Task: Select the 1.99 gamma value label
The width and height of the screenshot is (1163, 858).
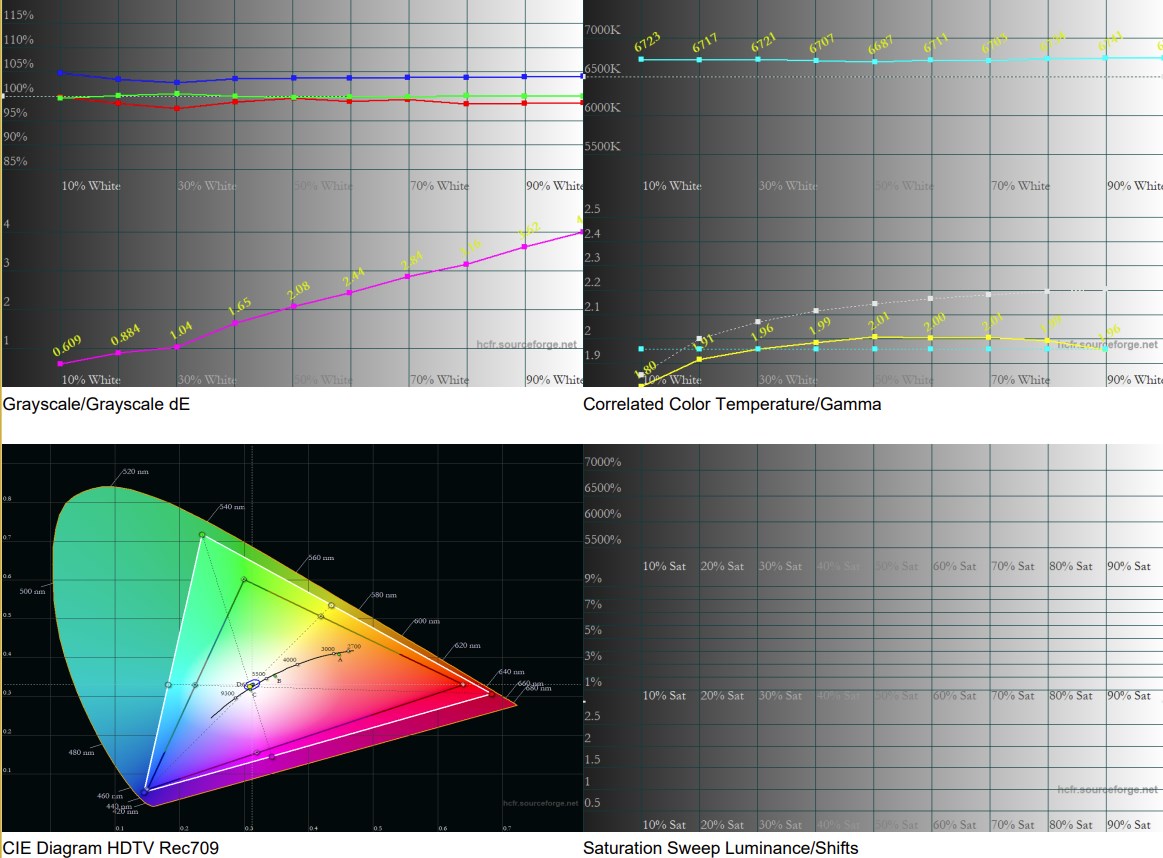Action: [820, 326]
